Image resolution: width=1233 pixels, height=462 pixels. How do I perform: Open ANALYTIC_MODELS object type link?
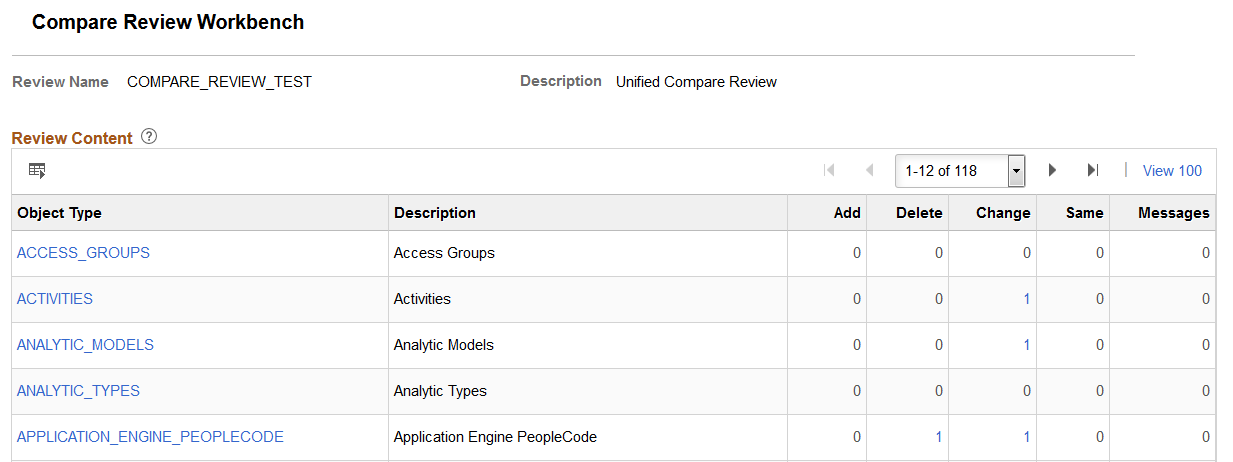[x=85, y=345]
